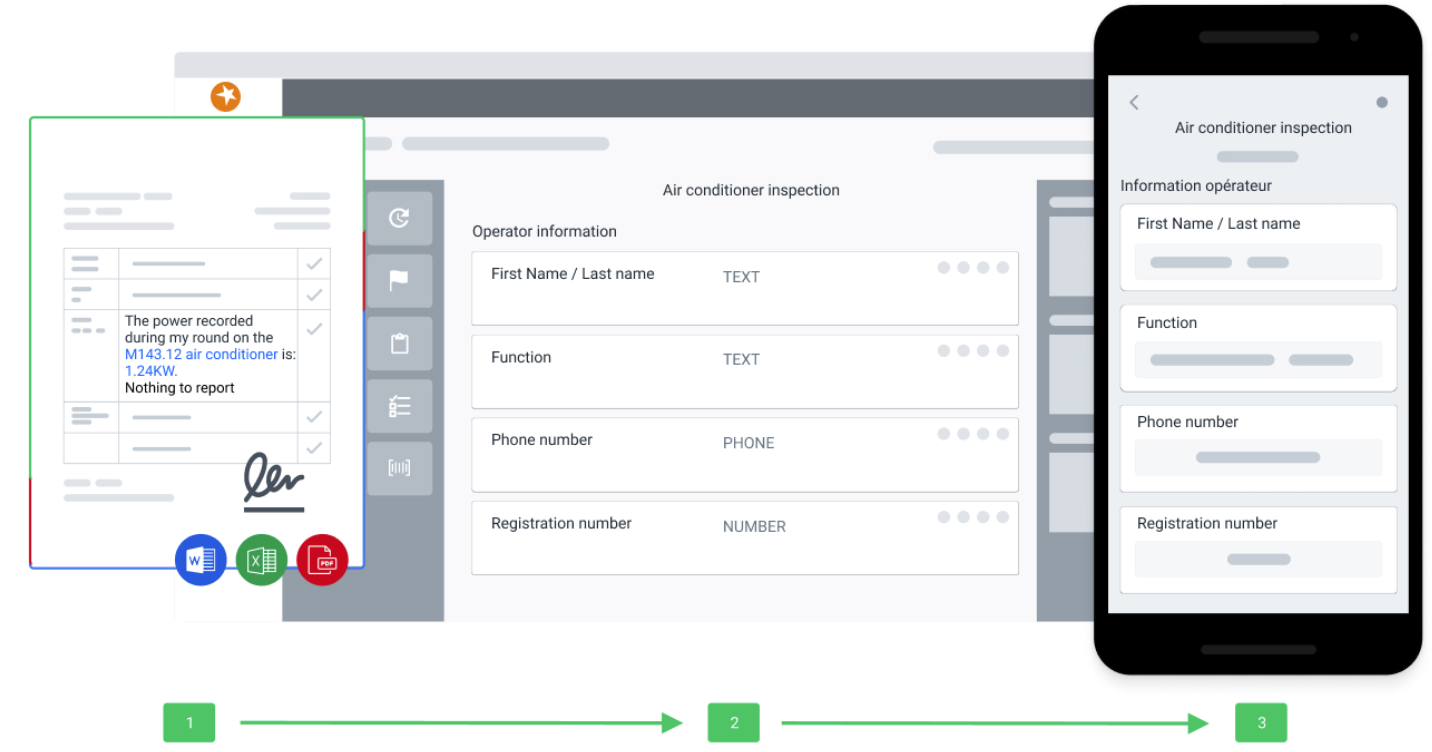Download the report as a PDF
This screenshot has width=1432, height=752.
coord(322,560)
